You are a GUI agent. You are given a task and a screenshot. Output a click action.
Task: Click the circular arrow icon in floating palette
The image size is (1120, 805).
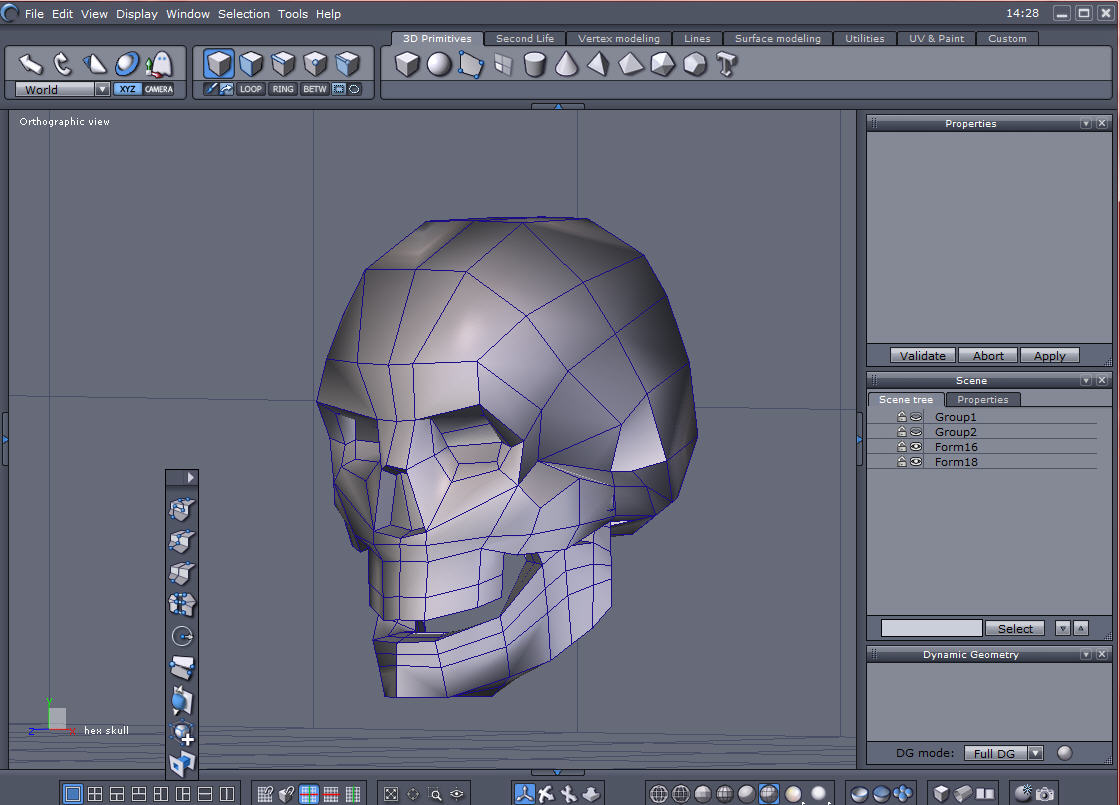[182, 636]
